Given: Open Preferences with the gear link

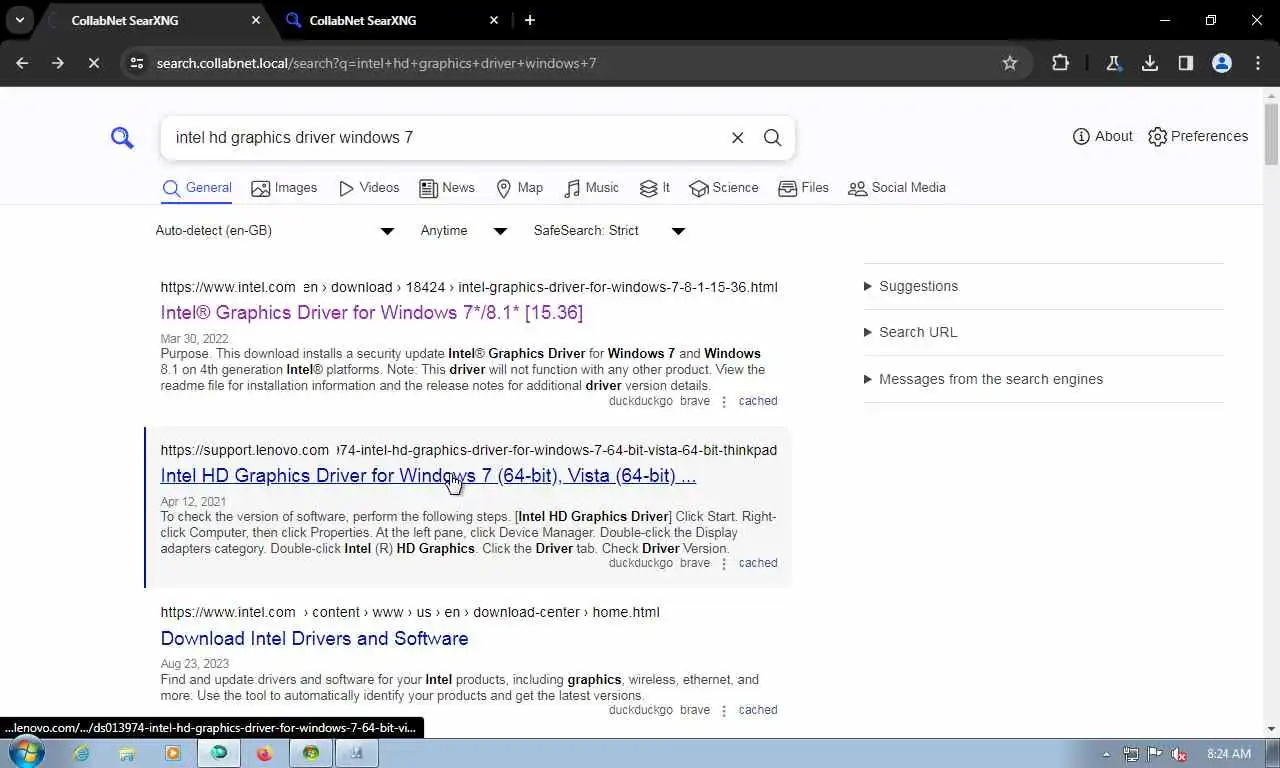Looking at the screenshot, I should pos(1198,136).
